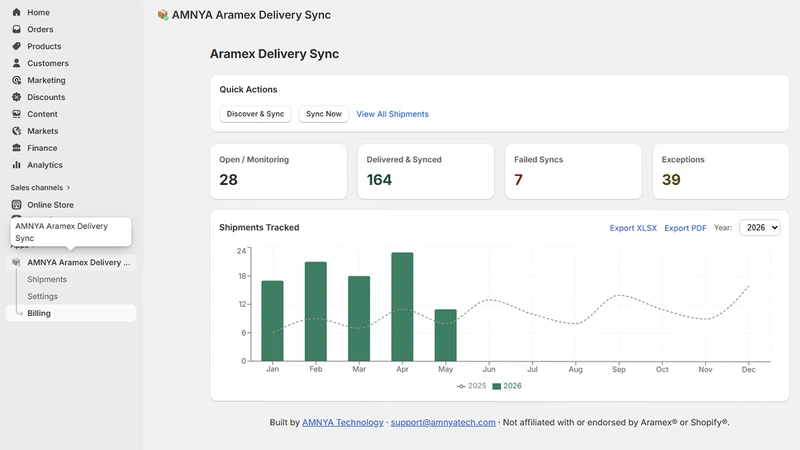Click the Discounts badge icon
This screenshot has height=450, width=800.
coord(16,97)
